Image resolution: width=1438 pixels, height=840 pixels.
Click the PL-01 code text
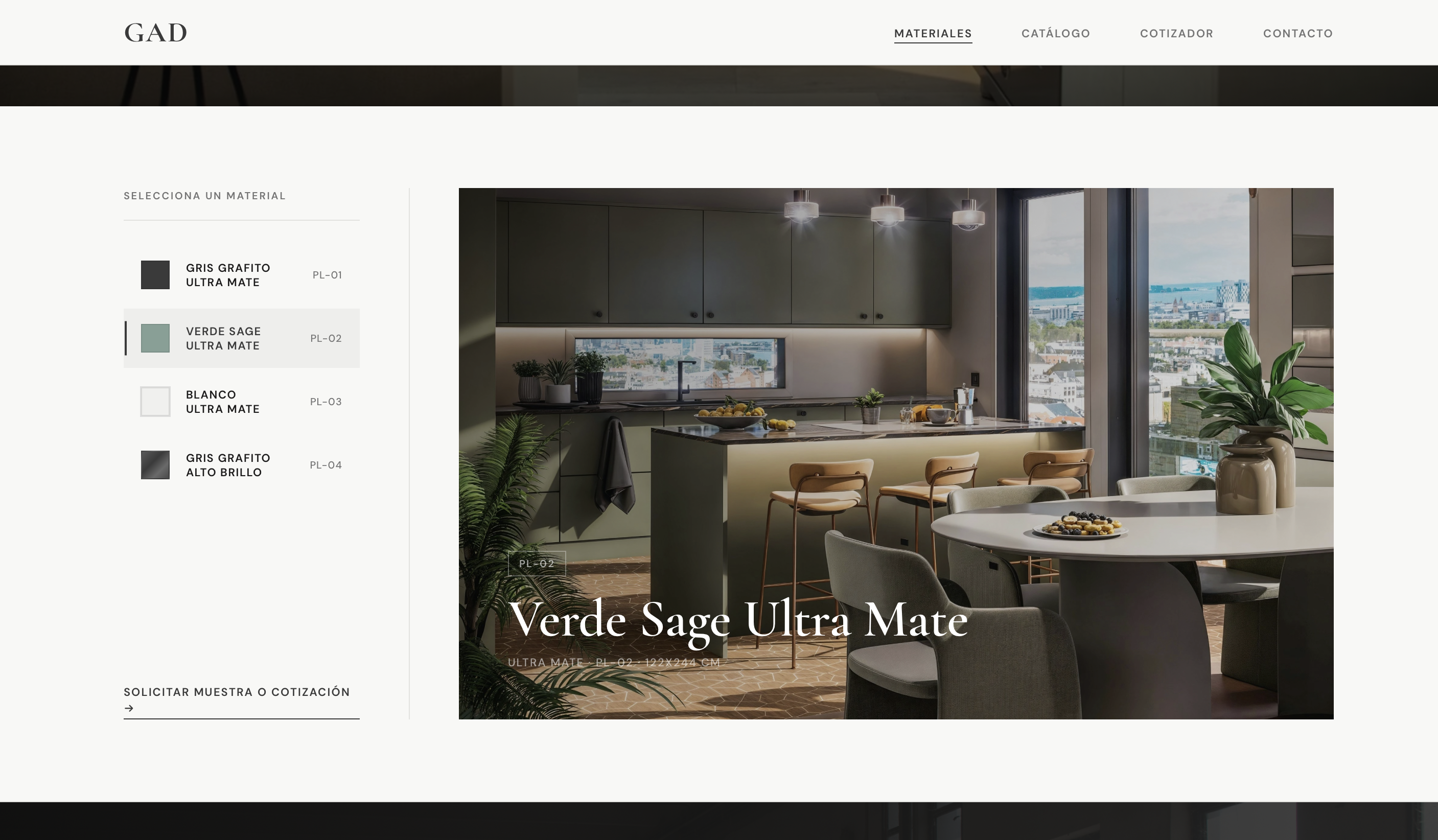coord(327,275)
